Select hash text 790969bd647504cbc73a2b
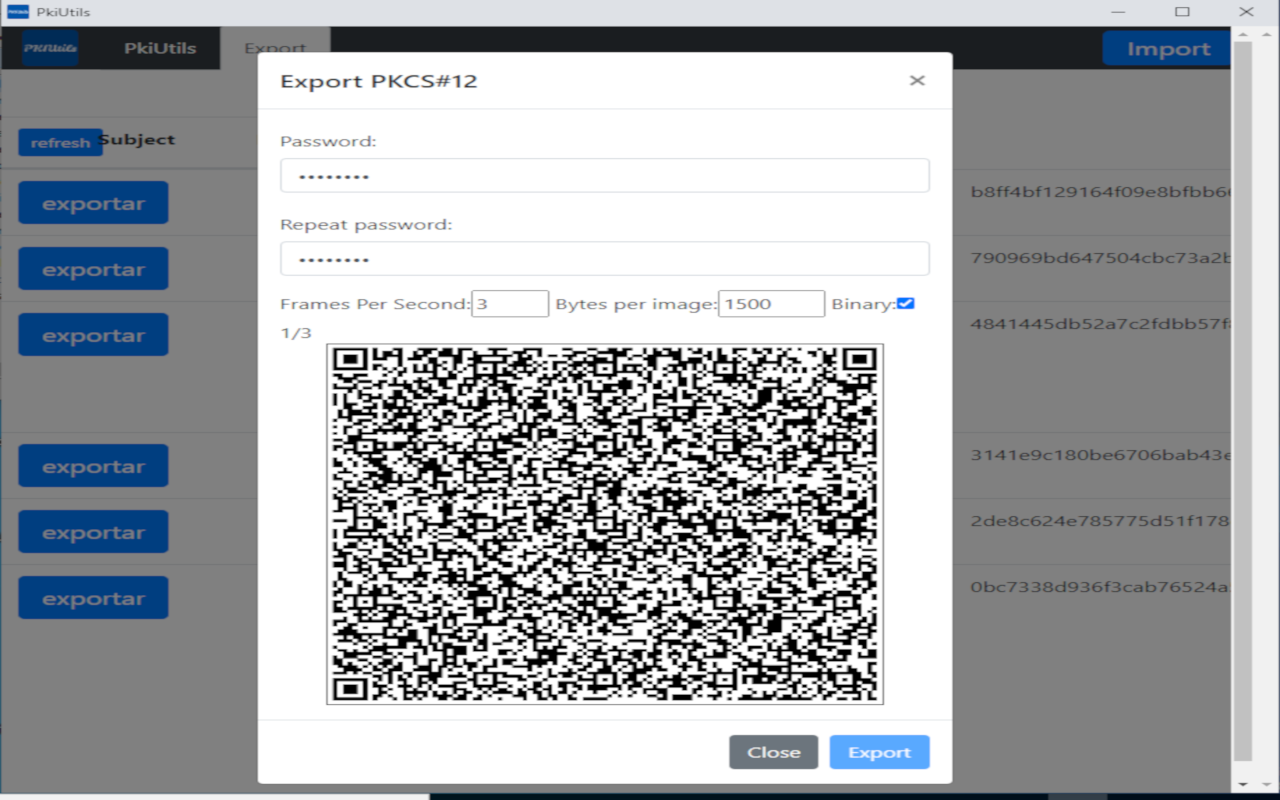 coord(1100,258)
